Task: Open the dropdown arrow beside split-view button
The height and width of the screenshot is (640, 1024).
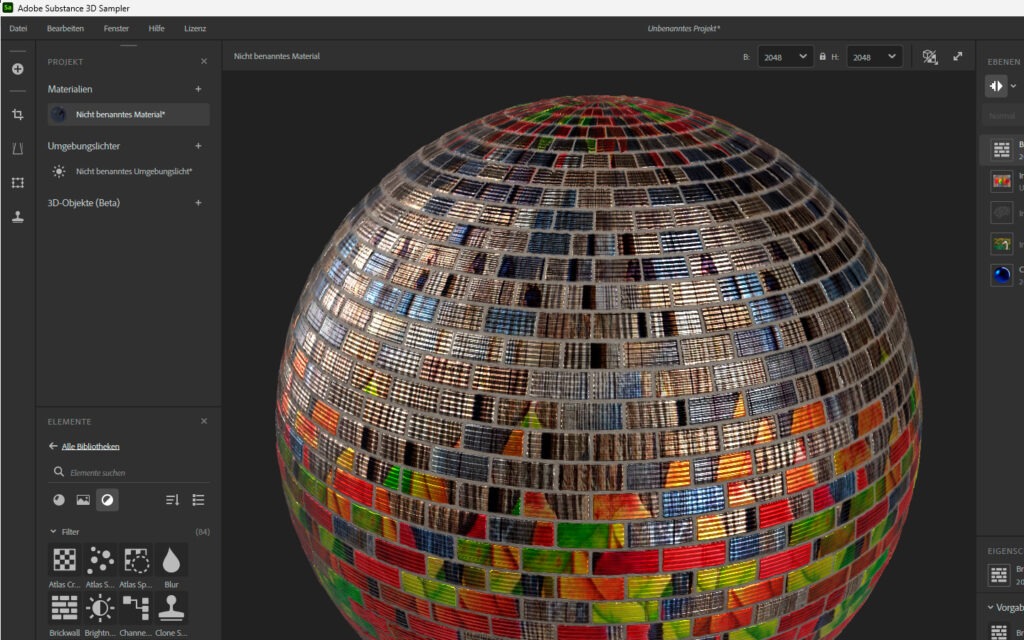Action: point(1014,86)
